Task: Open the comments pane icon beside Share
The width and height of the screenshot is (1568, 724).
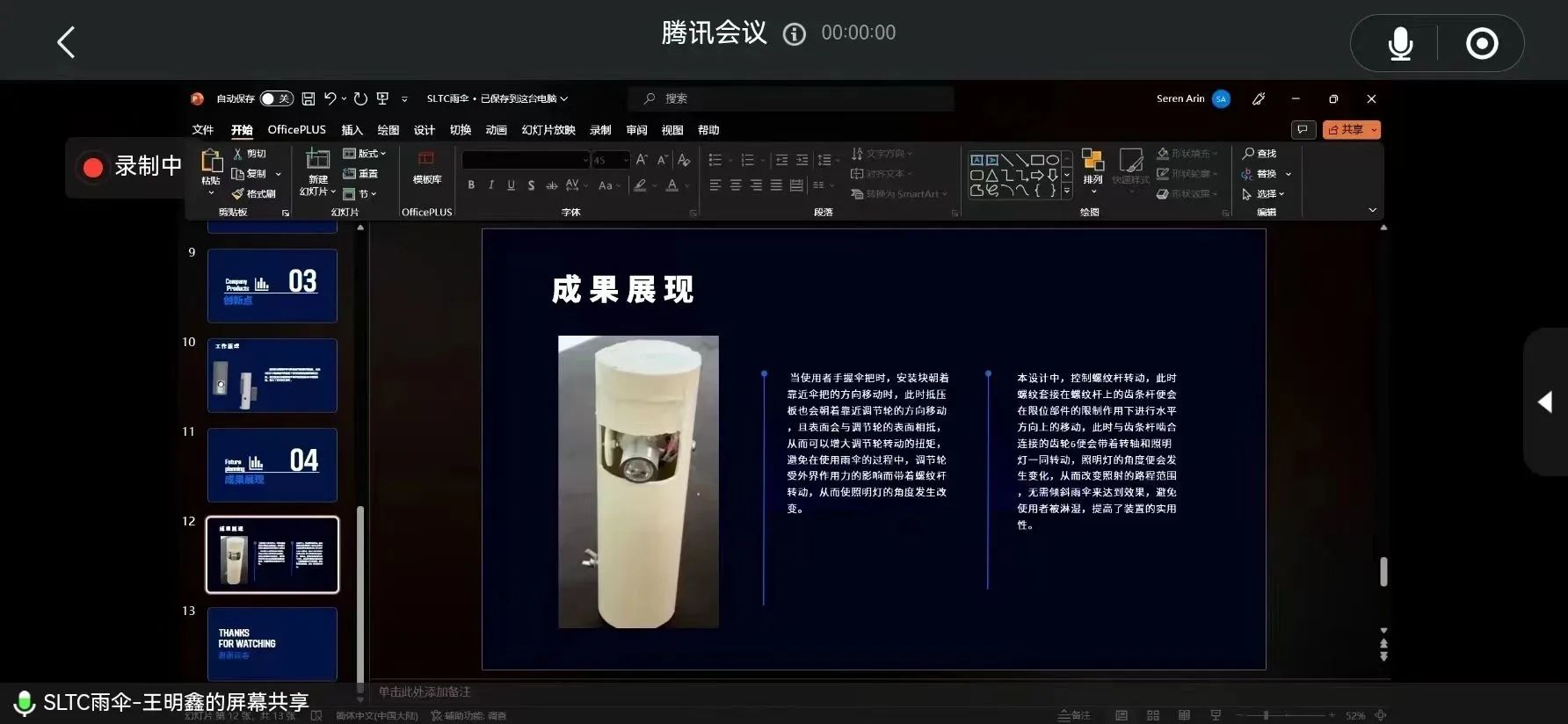Action: pos(1303,130)
